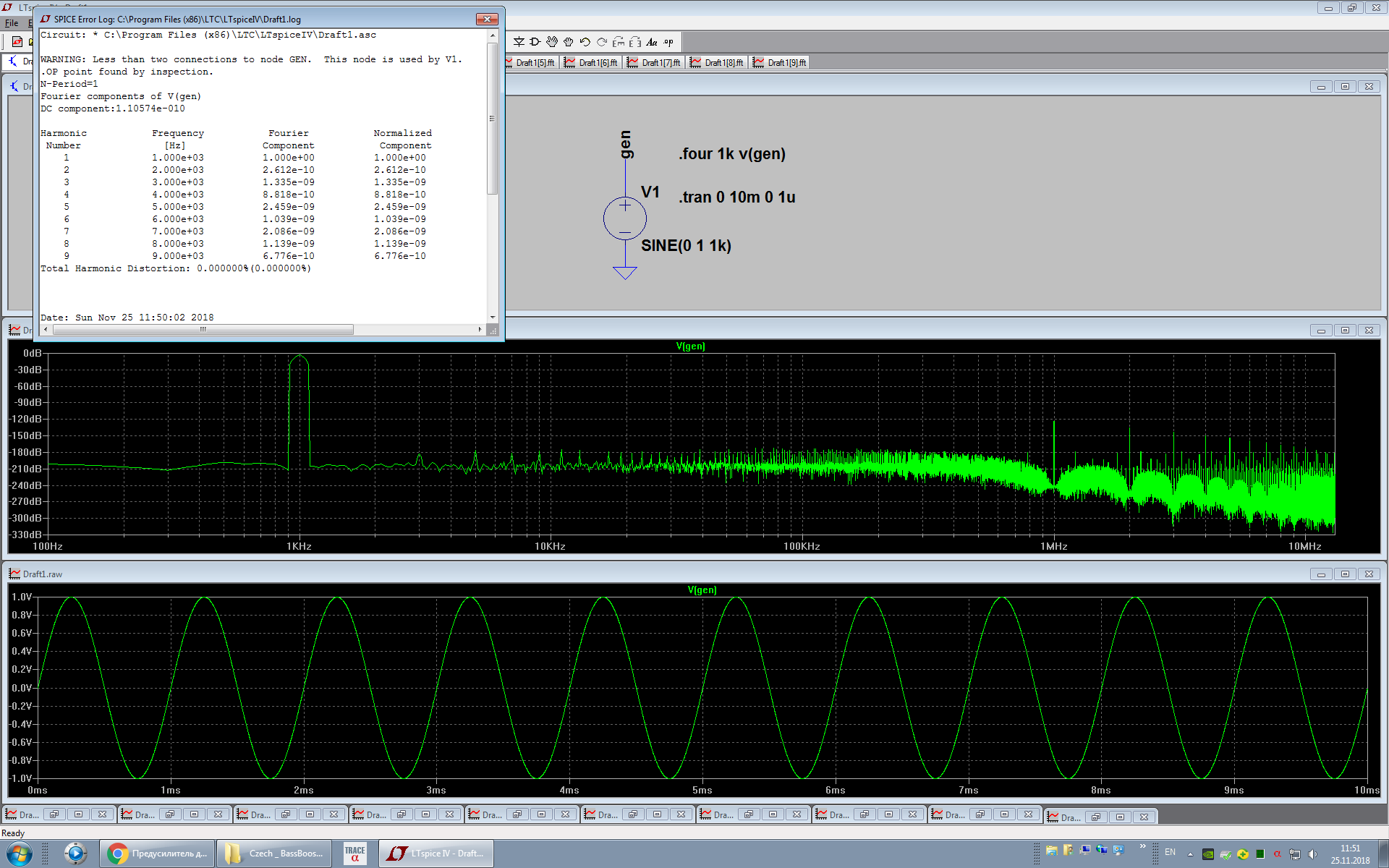
Task: Open the File menu
Action: pyautogui.click(x=12, y=23)
